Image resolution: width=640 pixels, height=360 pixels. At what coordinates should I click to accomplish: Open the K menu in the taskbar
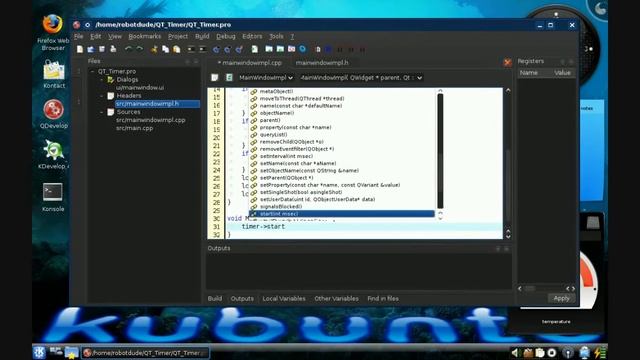39,352
